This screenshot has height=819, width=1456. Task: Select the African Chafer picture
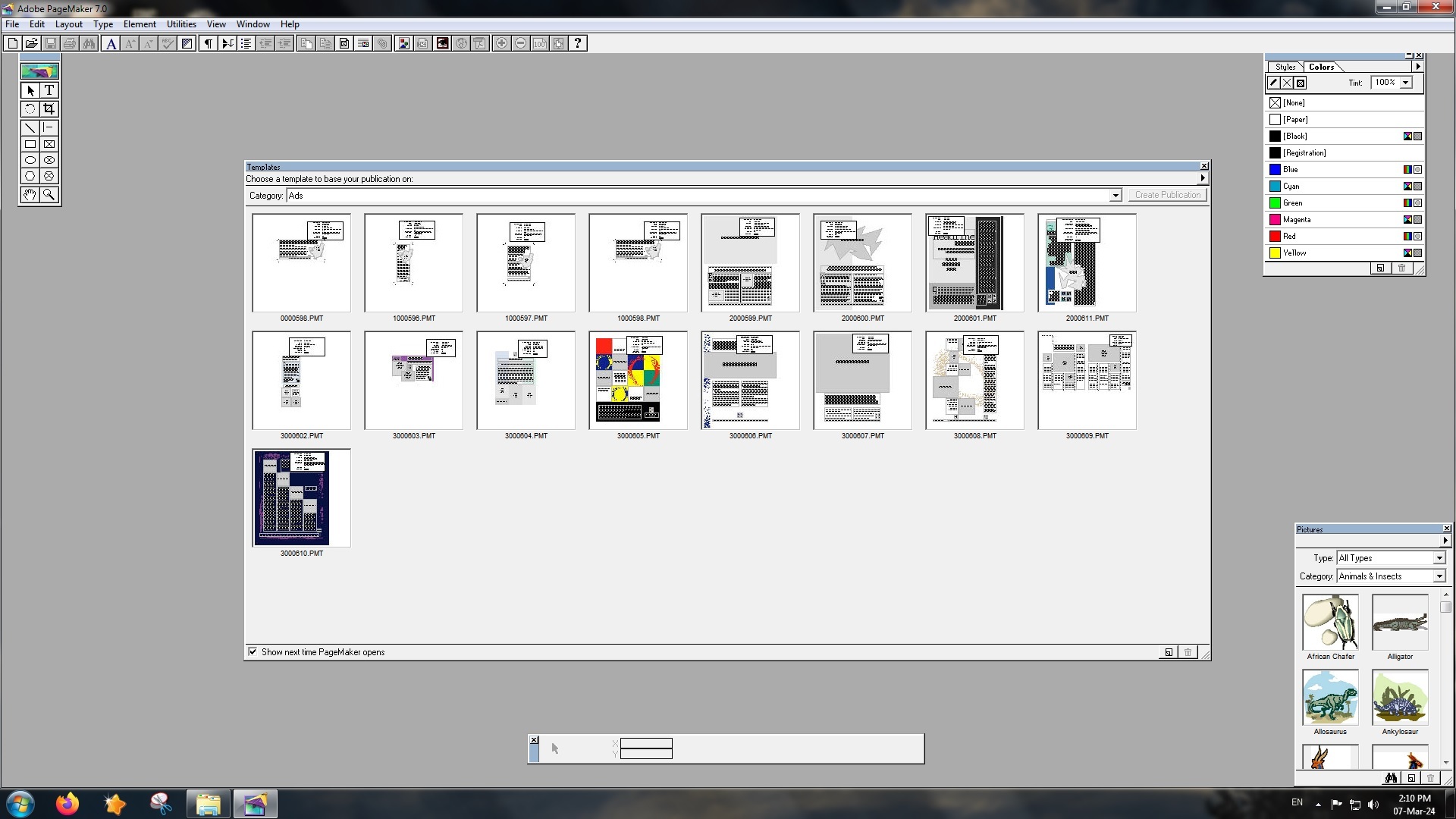click(x=1330, y=623)
